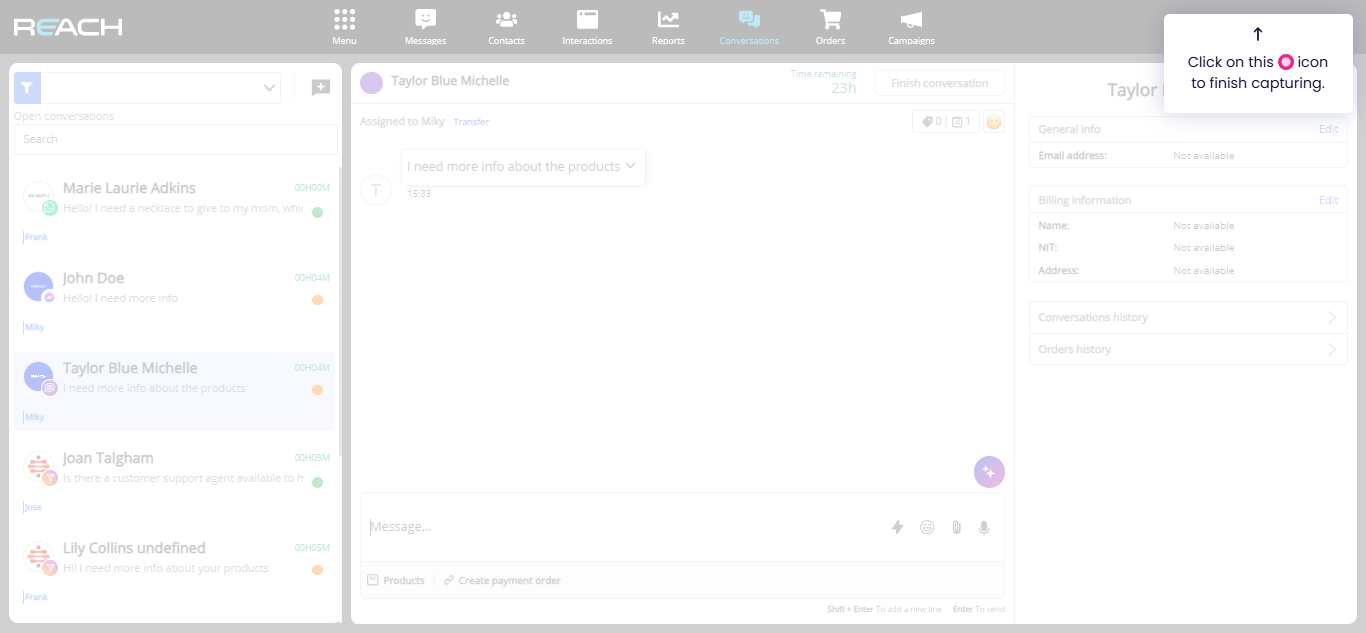Click the conversation tags counter icon
This screenshot has width=1366, height=633.
tap(930, 122)
